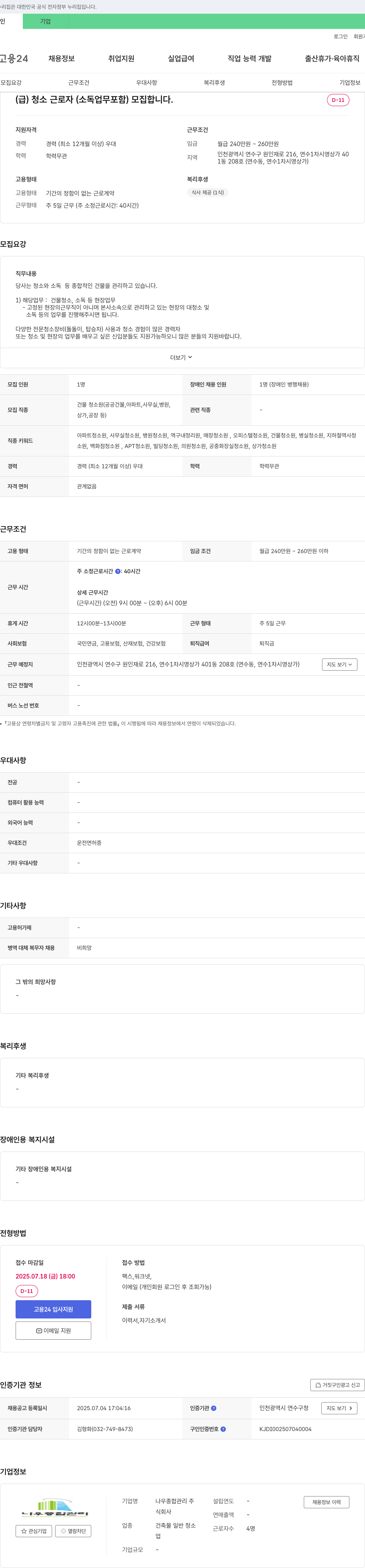This screenshot has width=365, height=1568.
Task: Switch to the 기업 top tab
Action: pyautogui.click(x=46, y=21)
